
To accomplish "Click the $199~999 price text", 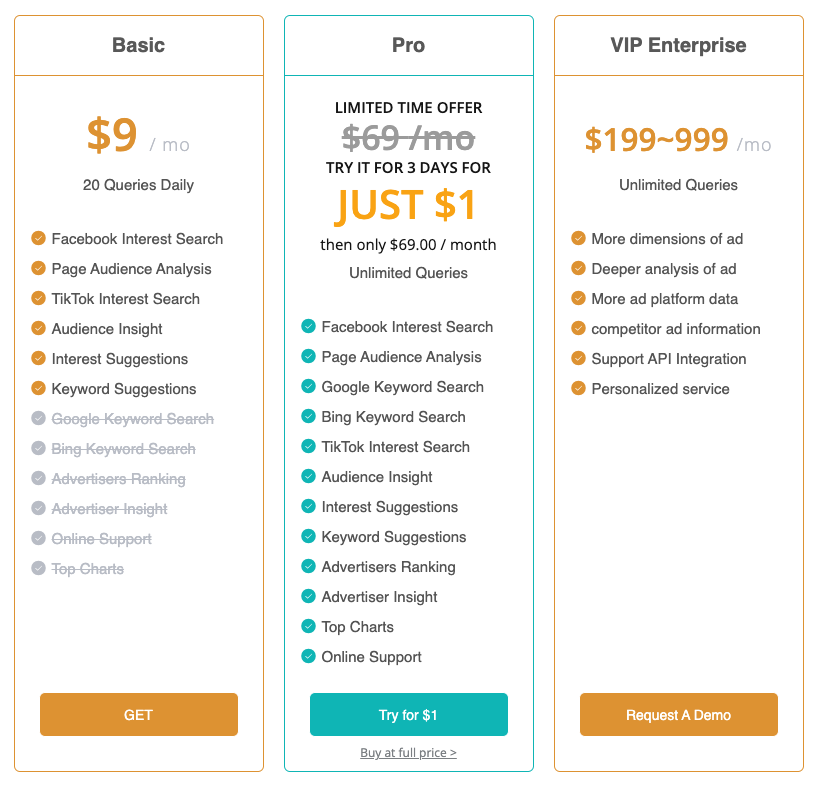I will coord(656,140).
